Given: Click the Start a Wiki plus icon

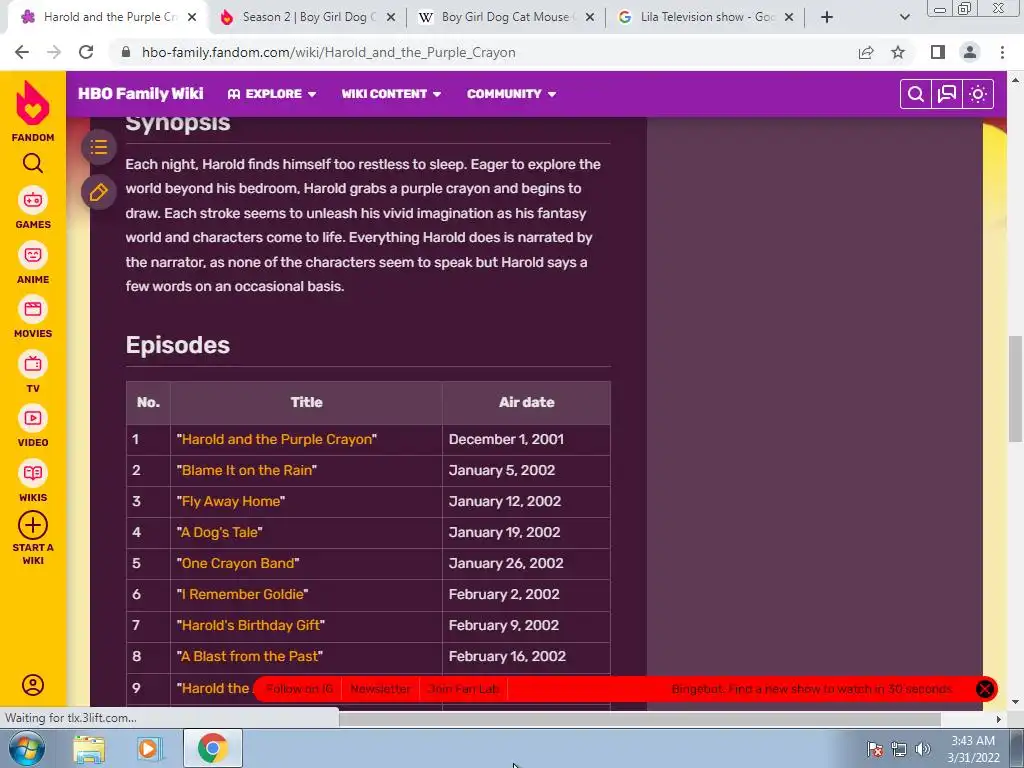Looking at the screenshot, I should 33,525.
